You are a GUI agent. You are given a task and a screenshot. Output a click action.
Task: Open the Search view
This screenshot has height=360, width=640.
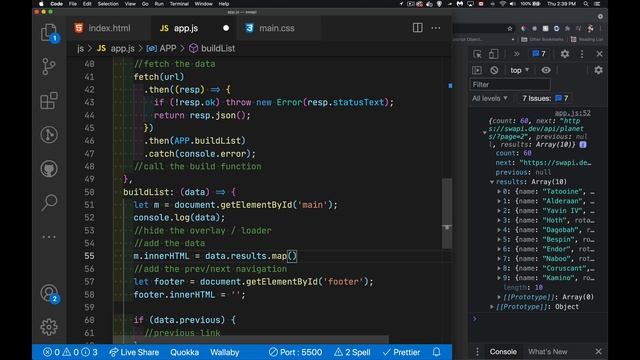tap(49, 202)
